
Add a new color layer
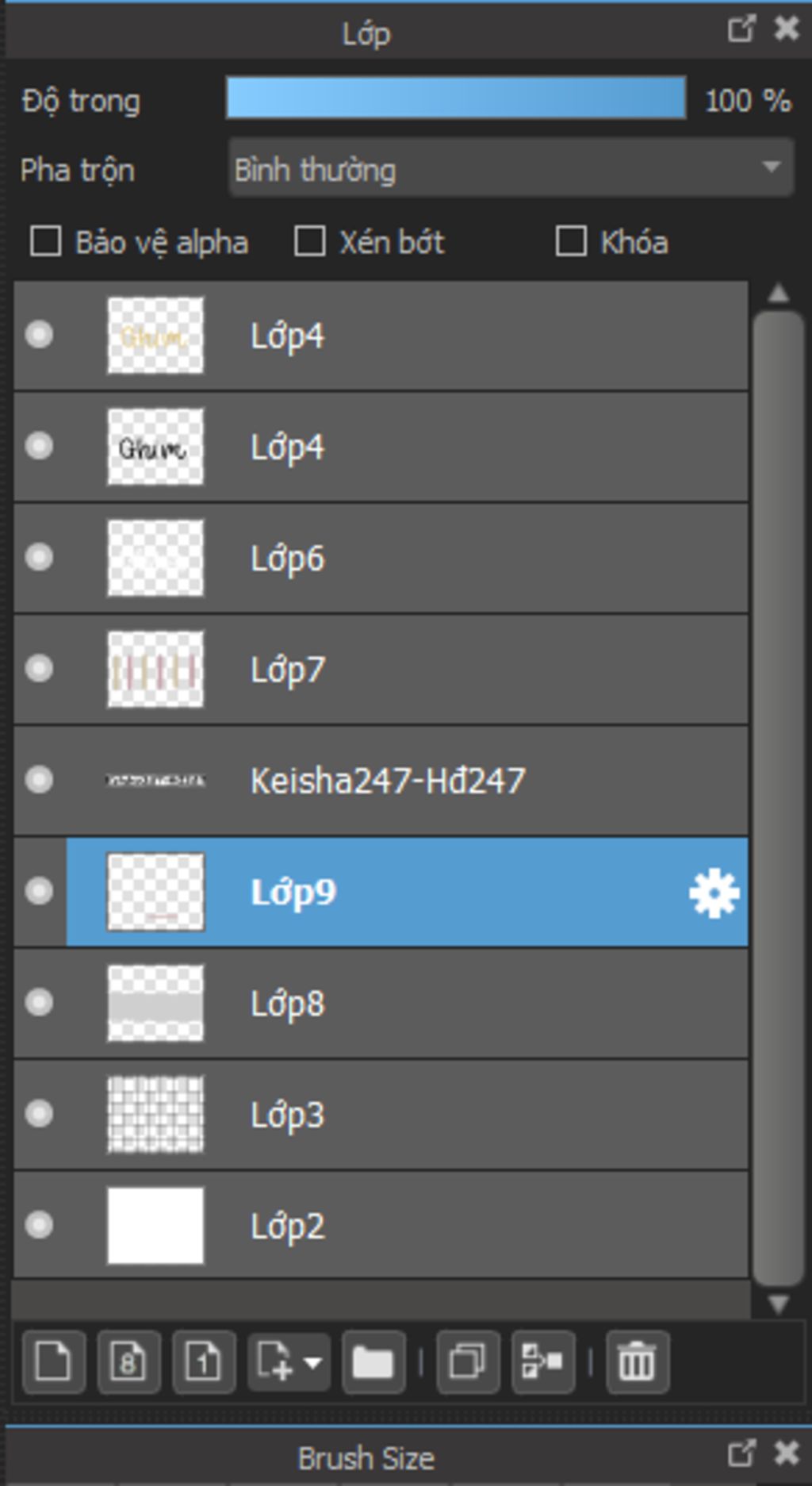click(54, 1362)
